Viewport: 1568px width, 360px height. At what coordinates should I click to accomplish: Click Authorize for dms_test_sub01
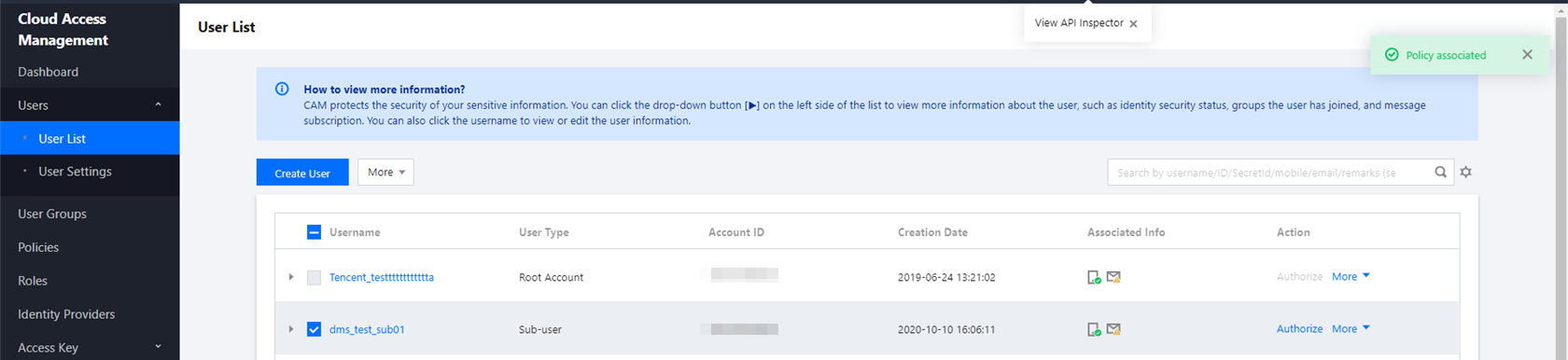click(1299, 329)
